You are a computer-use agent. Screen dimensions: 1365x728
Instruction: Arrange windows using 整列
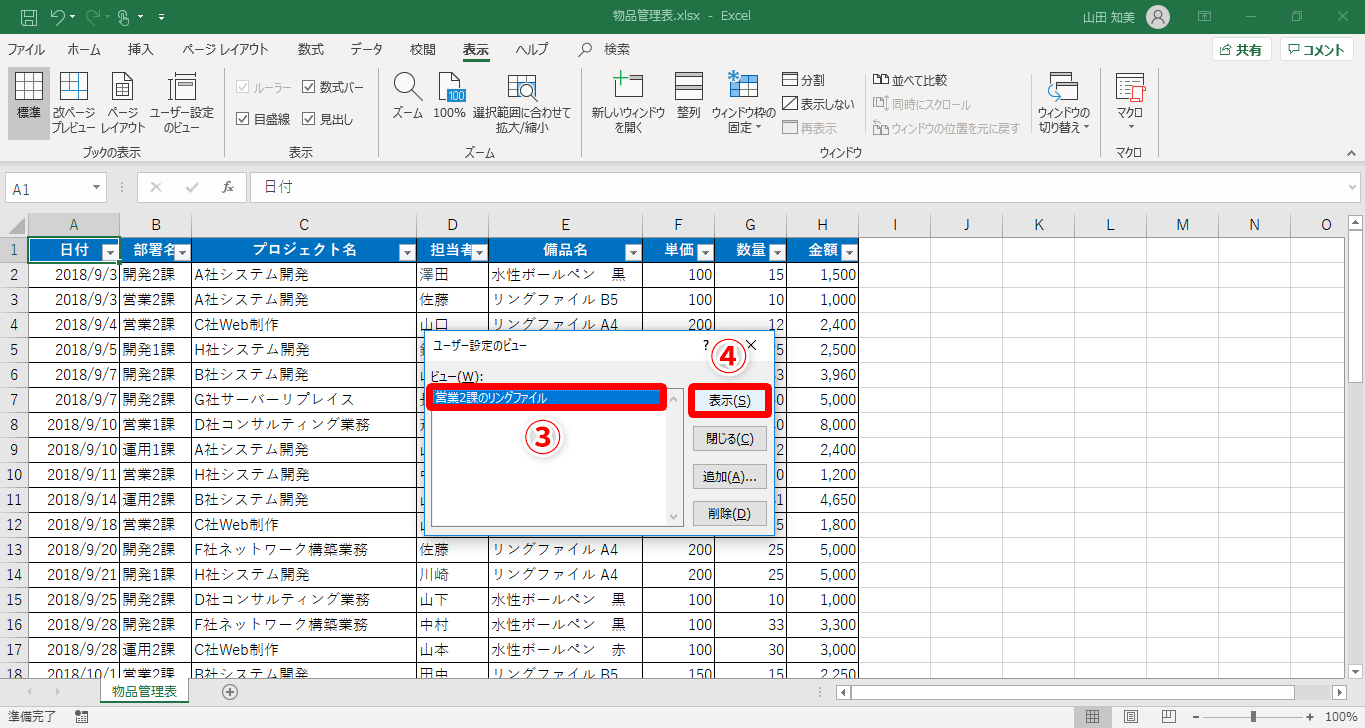688,96
